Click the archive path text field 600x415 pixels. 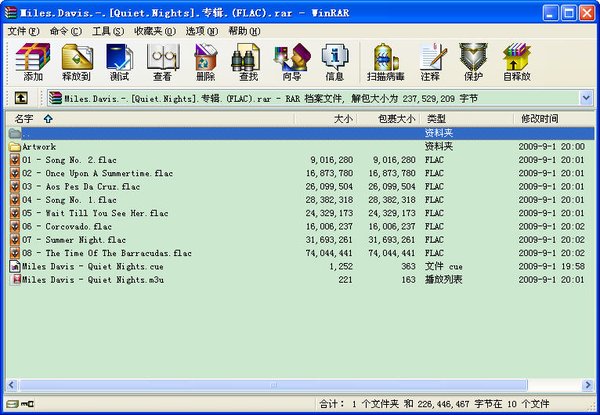(314, 98)
